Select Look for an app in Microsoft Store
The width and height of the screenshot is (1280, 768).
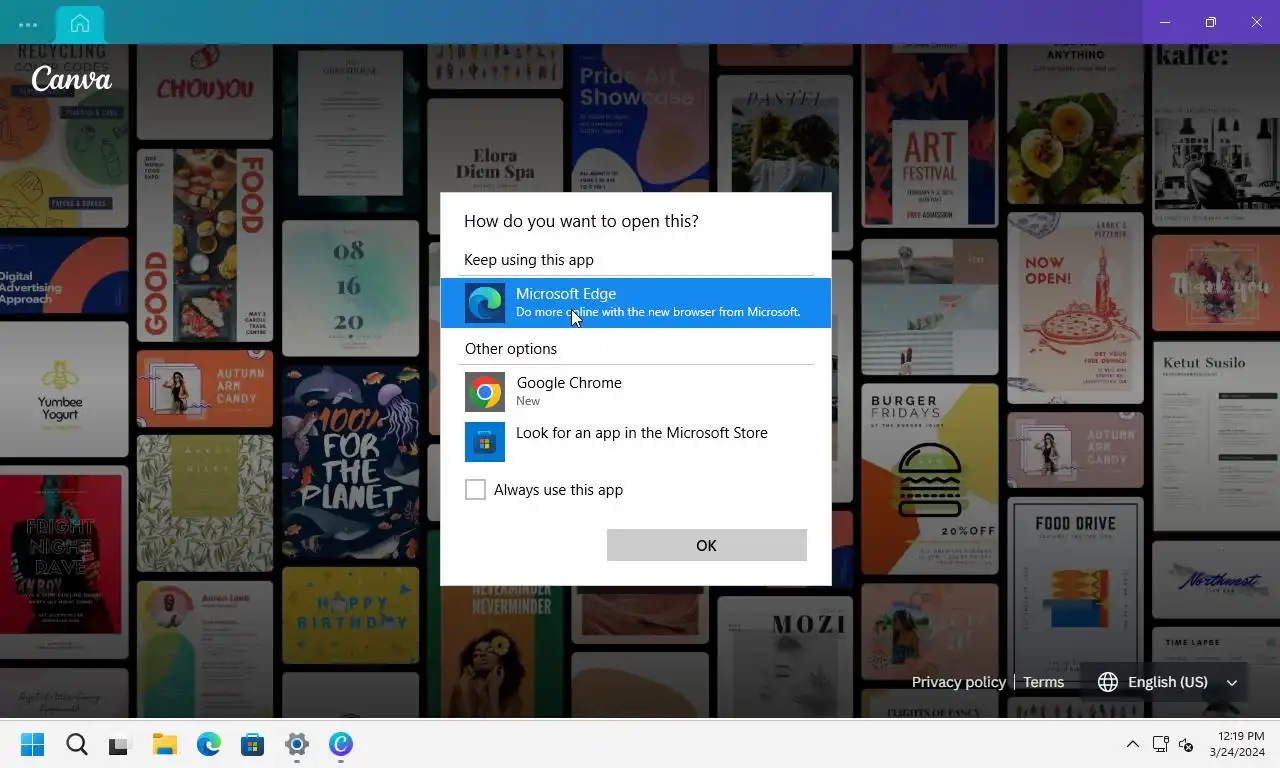point(636,442)
